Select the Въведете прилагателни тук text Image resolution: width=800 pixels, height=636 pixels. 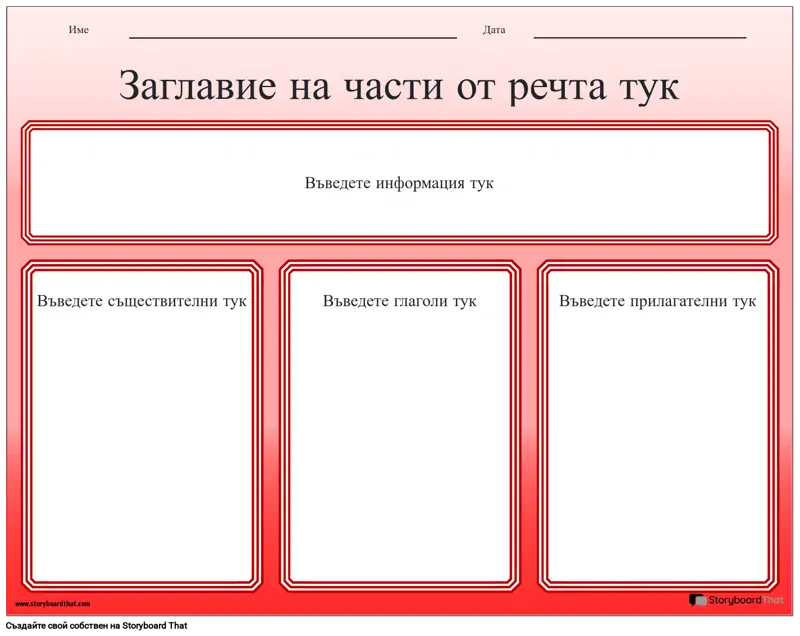tap(657, 301)
